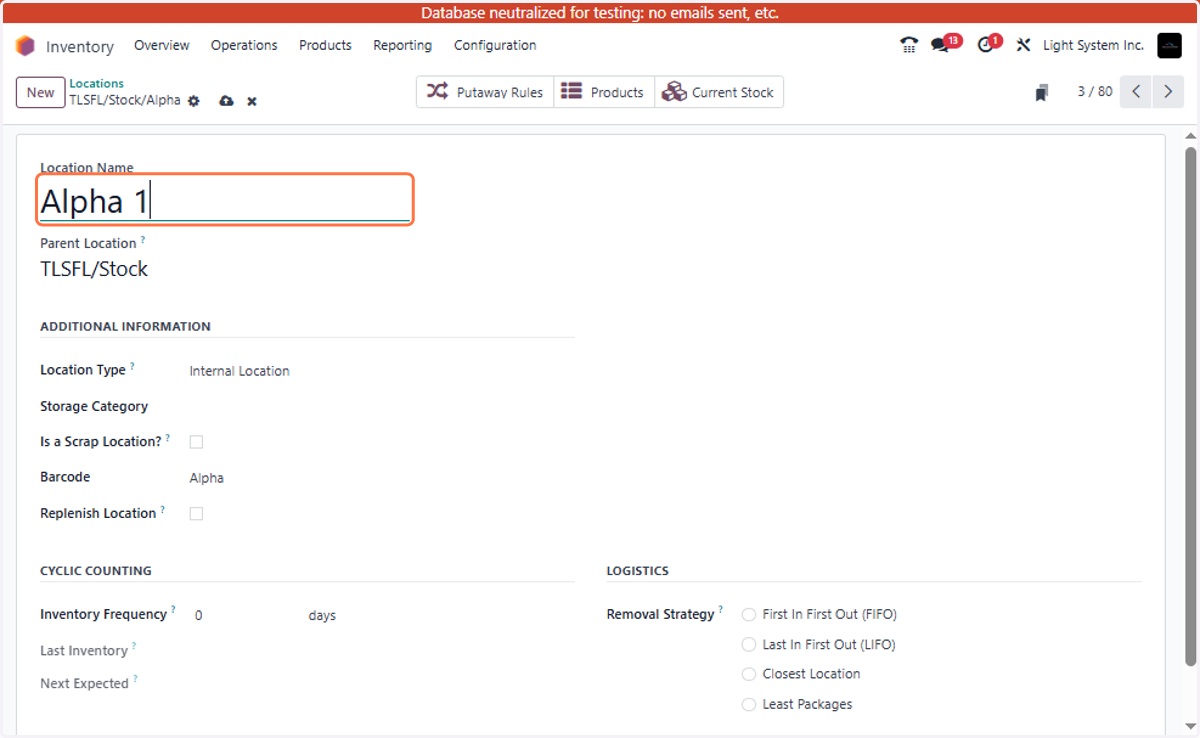1200x738 pixels.
Task: Enable the Replenish Location checkbox
Action: pos(196,514)
